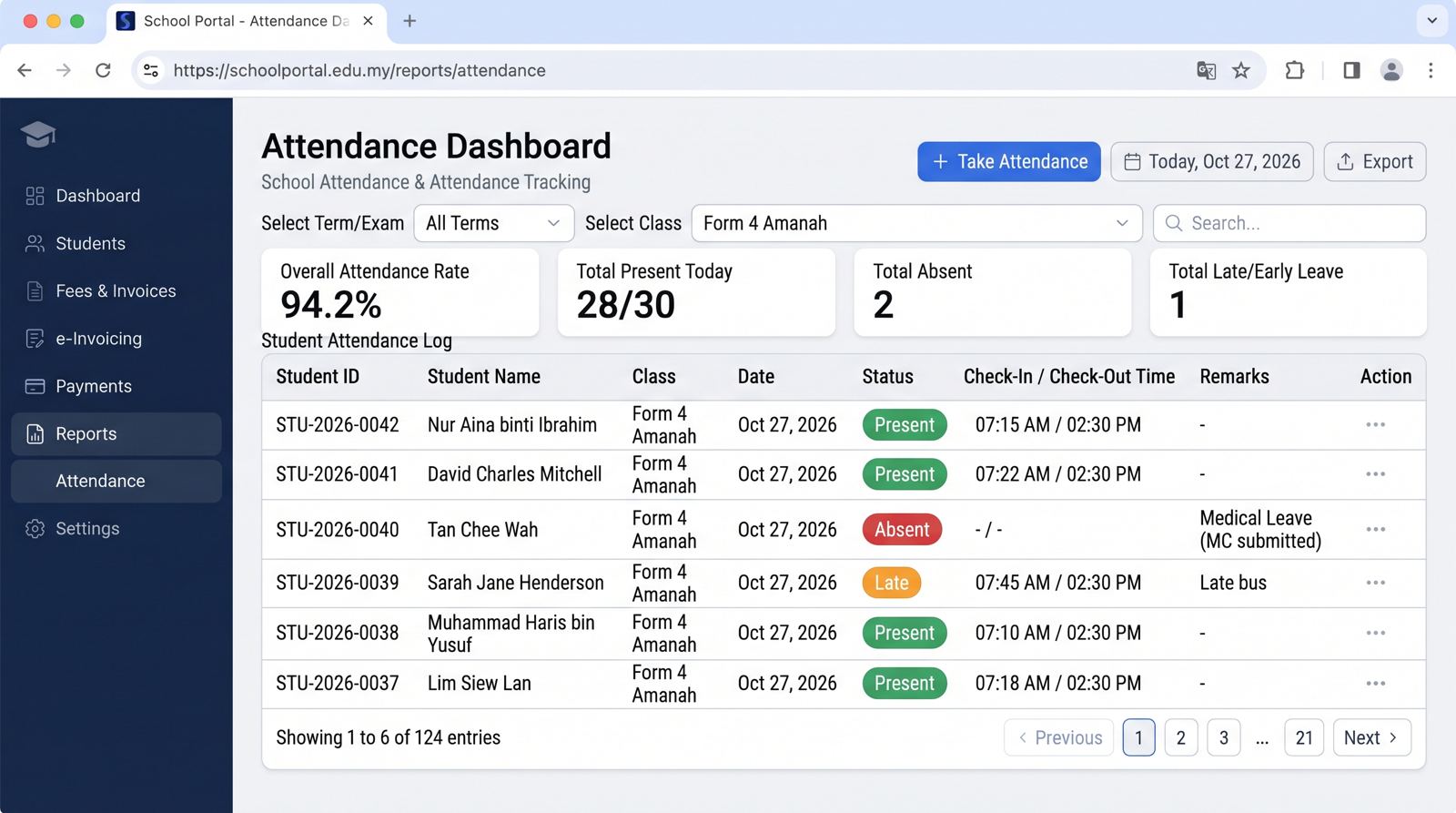
Task: Open the Select Class dropdown
Action: (916, 223)
